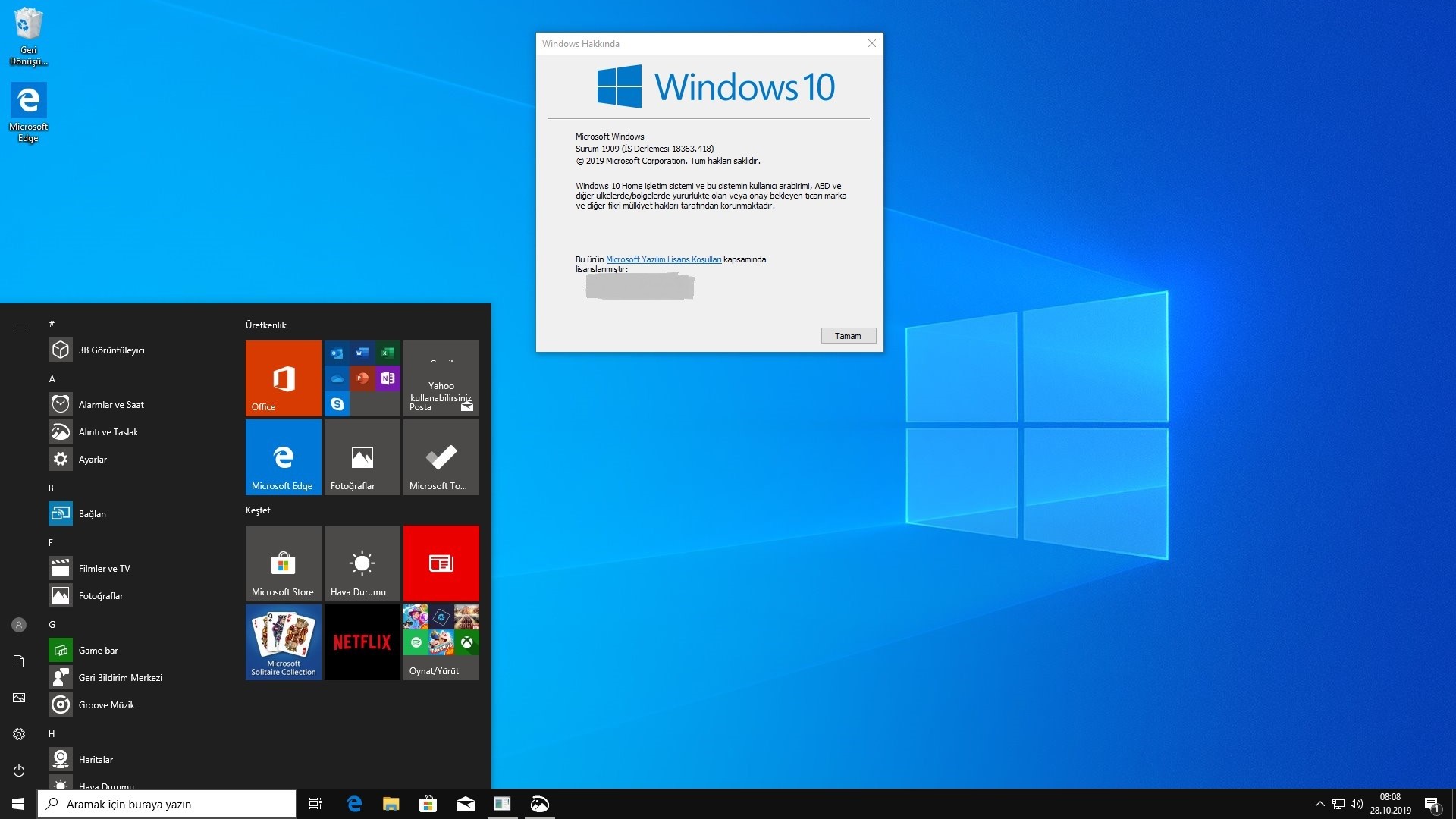The width and height of the screenshot is (1456, 819).
Task: Open the Microsoft Edge desktop shortcut
Action: pos(28,112)
